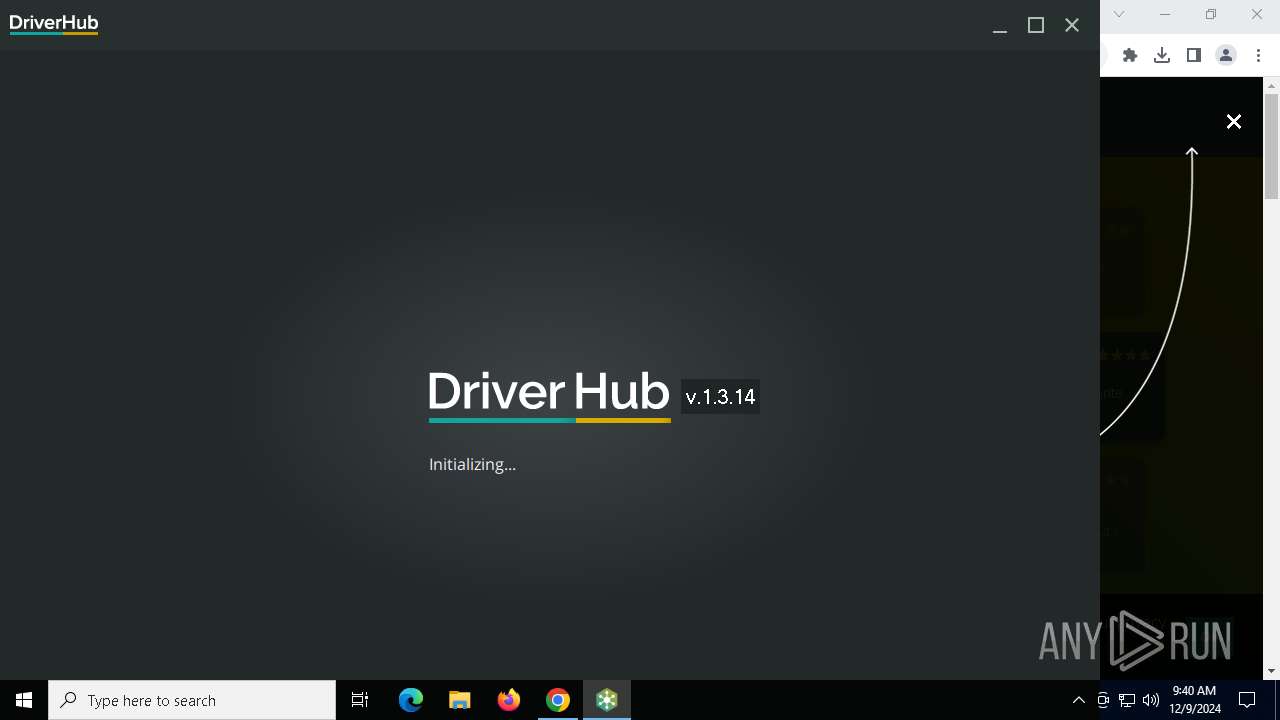This screenshot has width=1280, height=720.
Task: Open Chrome three-dot menu
Action: tap(1258, 55)
